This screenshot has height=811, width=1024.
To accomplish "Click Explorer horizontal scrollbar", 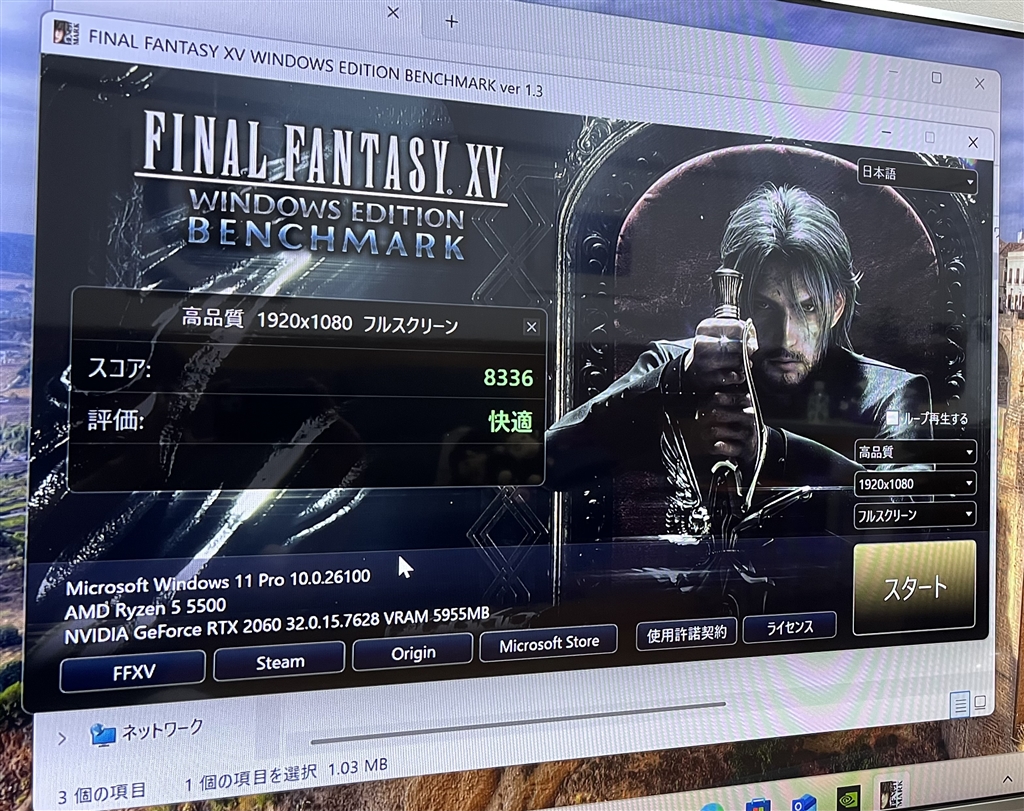I will (518, 722).
